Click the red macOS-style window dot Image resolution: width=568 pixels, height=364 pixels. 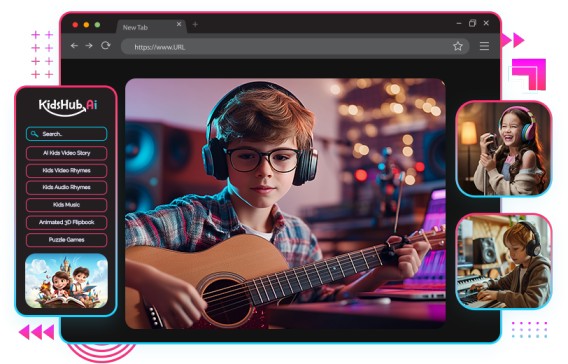tap(75, 25)
